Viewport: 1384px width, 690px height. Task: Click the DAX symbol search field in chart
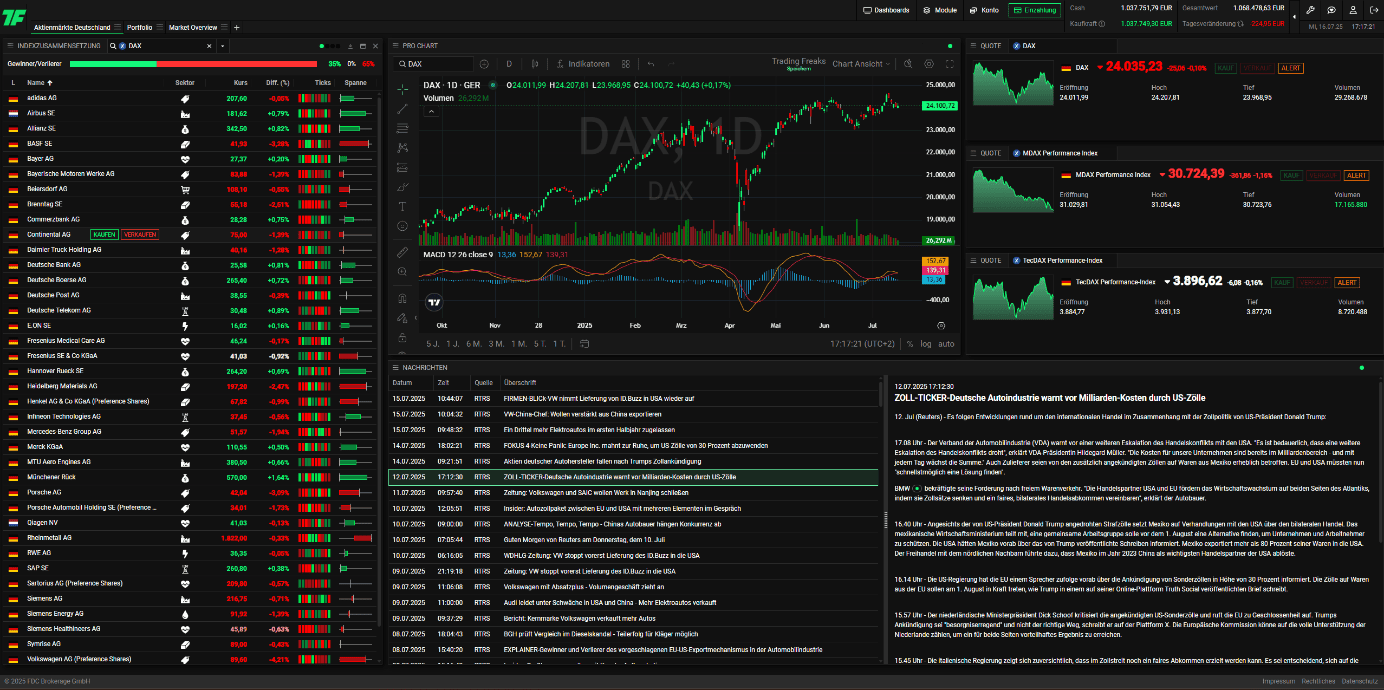(435, 64)
